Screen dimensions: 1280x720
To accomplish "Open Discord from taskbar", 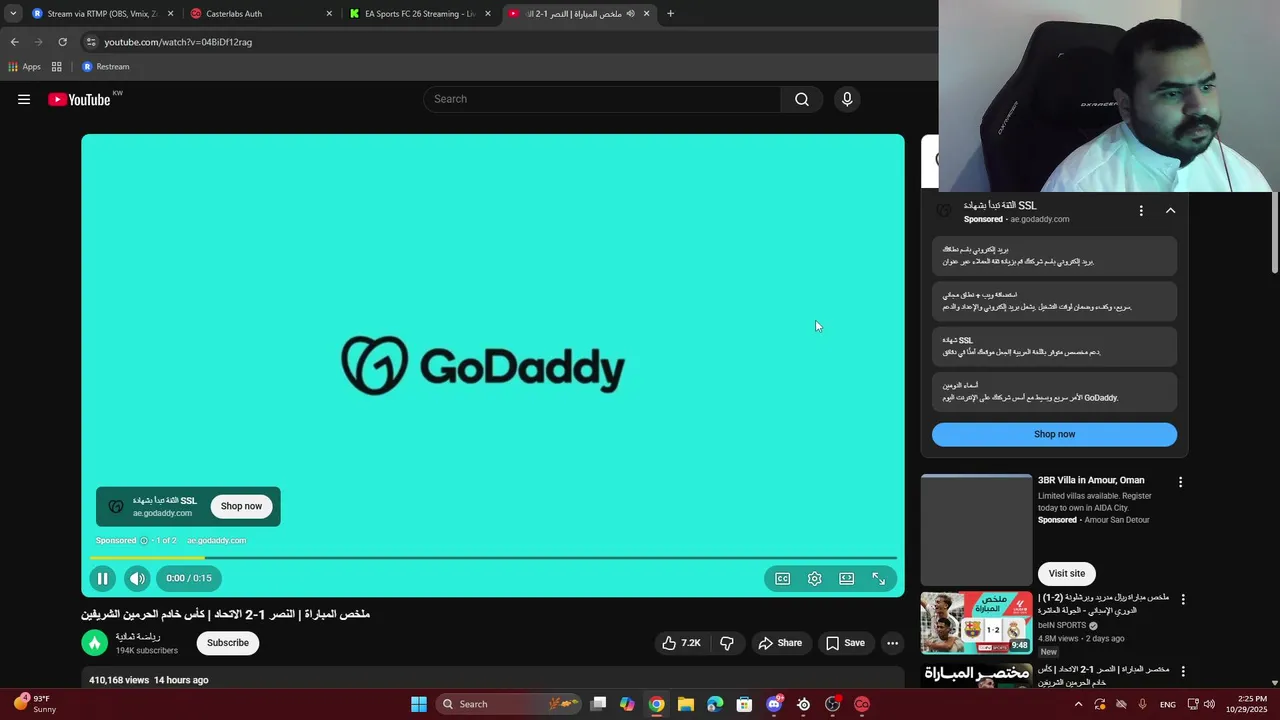I will click(x=774, y=704).
